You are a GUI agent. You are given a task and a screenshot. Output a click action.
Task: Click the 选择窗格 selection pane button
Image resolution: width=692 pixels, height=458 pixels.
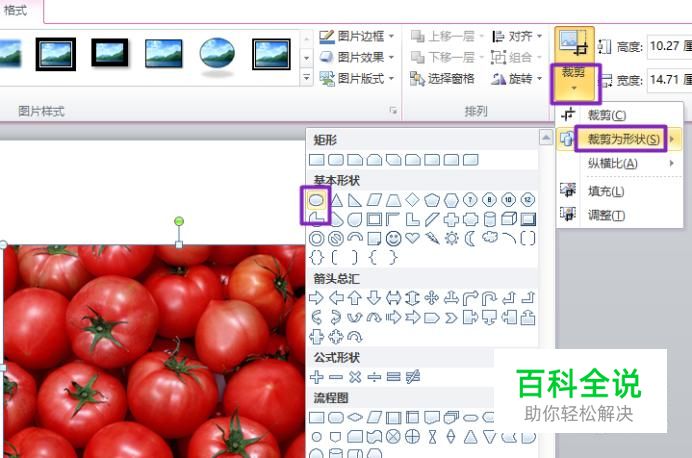[442, 79]
